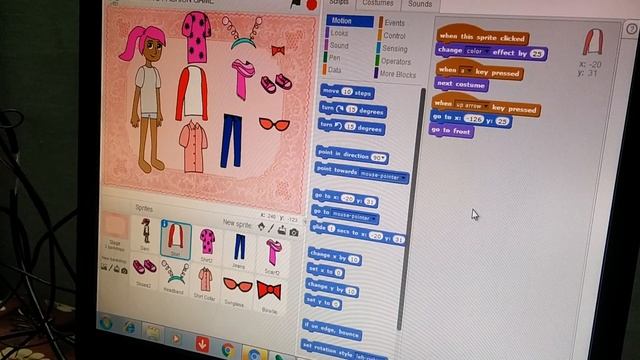This screenshot has height=360, width=640.
Task: Paint new backdrop brush icon
Action: [110, 269]
